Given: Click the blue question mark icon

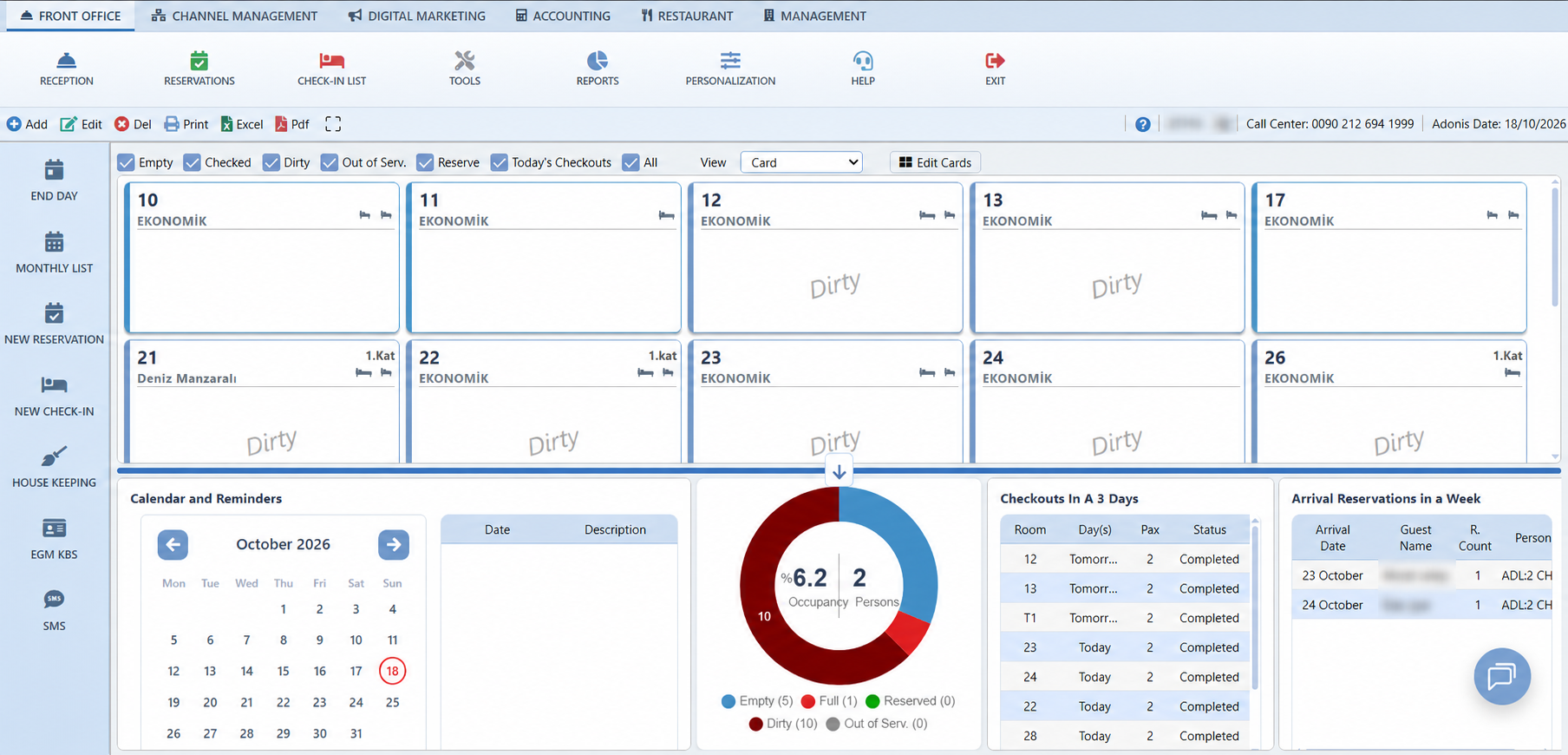Looking at the screenshot, I should click(x=1143, y=124).
